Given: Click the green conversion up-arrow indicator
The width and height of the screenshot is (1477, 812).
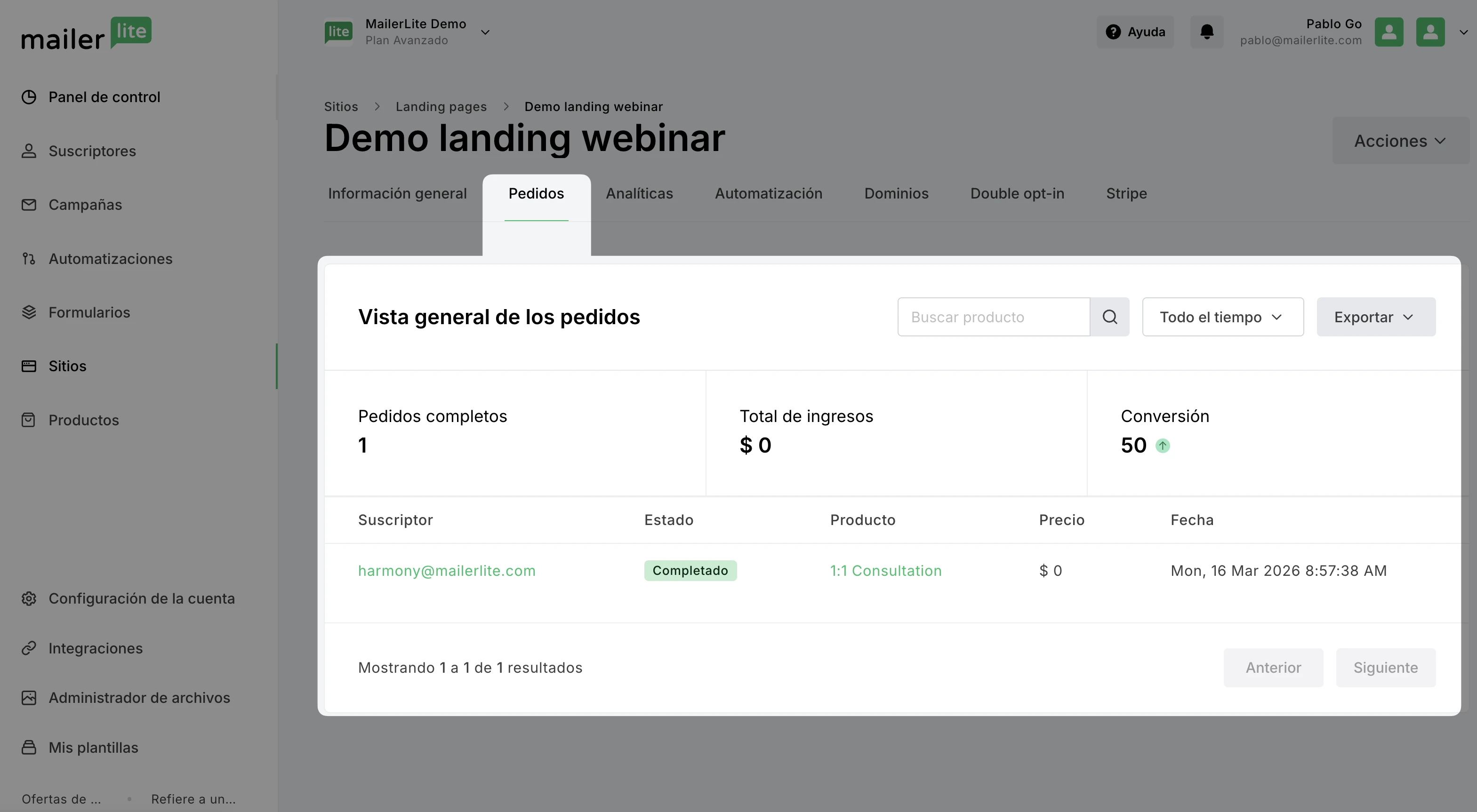Looking at the screenshot, I should tap(1162, 445).
